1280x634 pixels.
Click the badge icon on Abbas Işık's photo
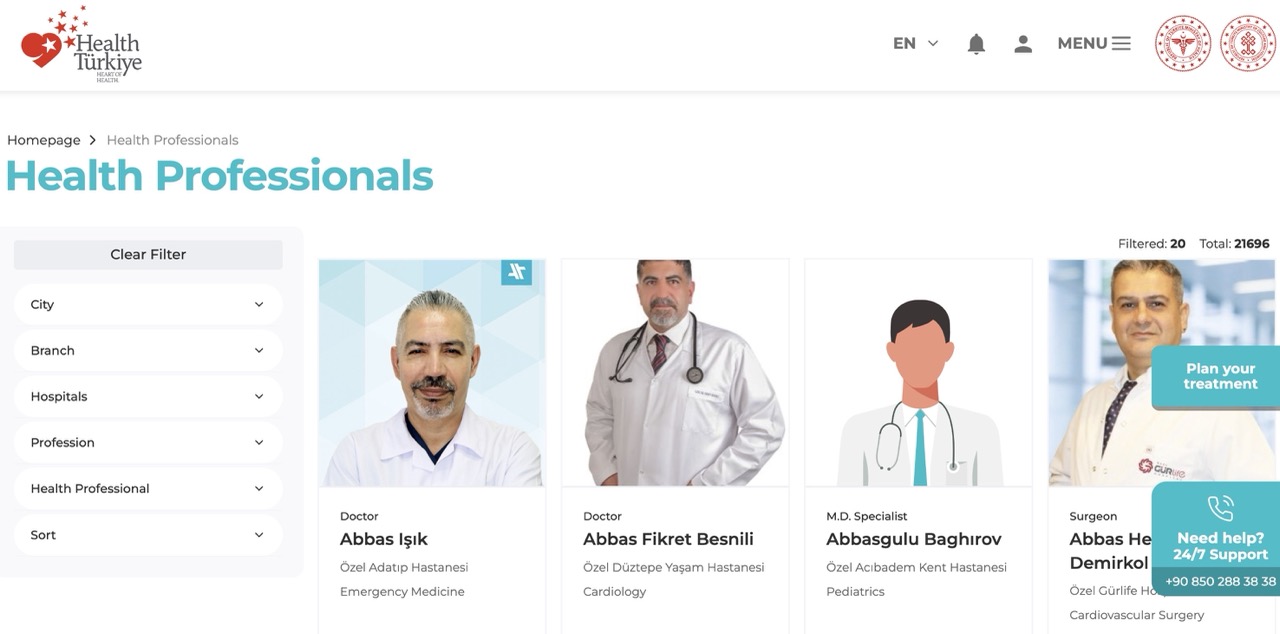pyautogui.click(x=516, y=271)
